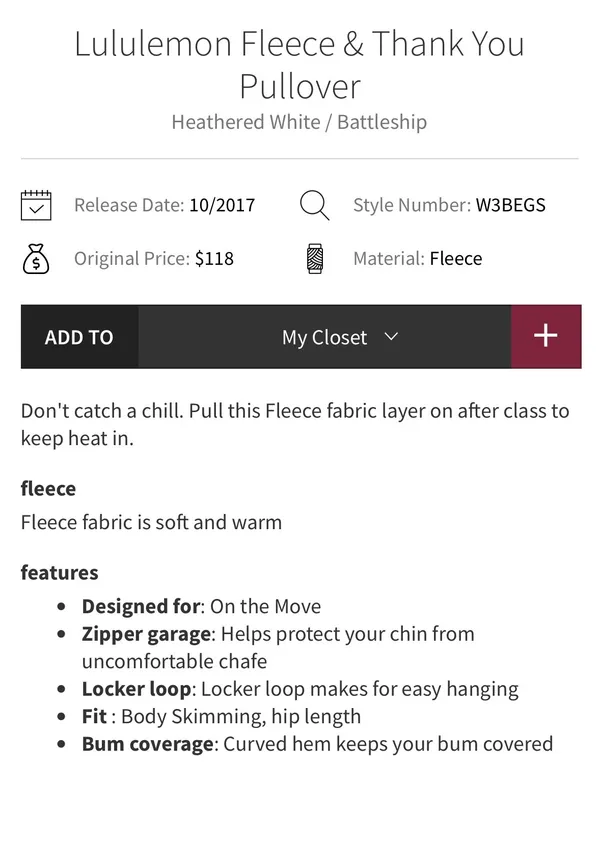600x847 pixels.
Task: Click the Heathered White / Battleship color subtitle
Action: click(x=299, y=122)
